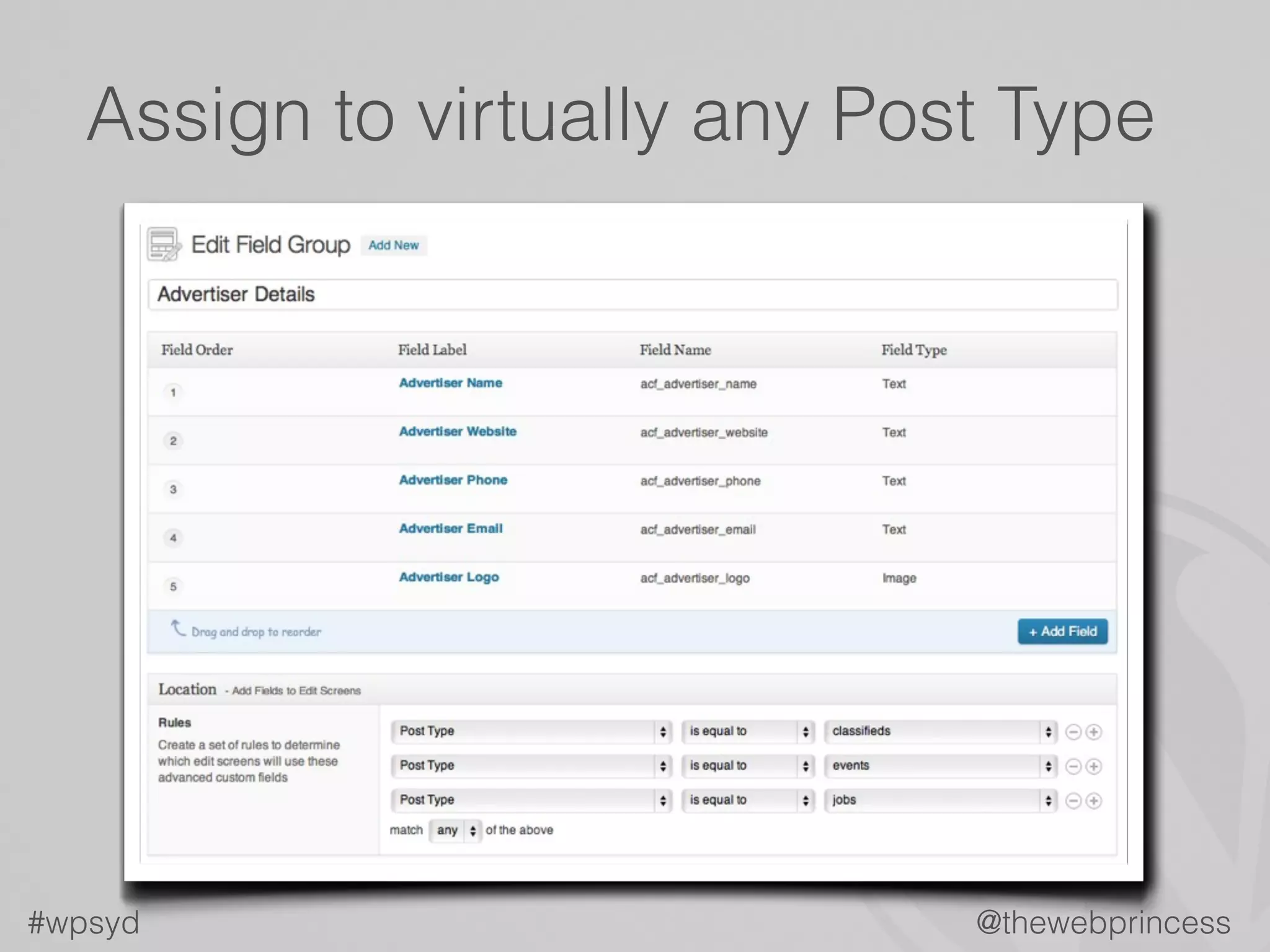This screenshot has width=1270, height=952.
Task: Open Post Type dropdown in classifieds rule
Action: coord(531,731)
